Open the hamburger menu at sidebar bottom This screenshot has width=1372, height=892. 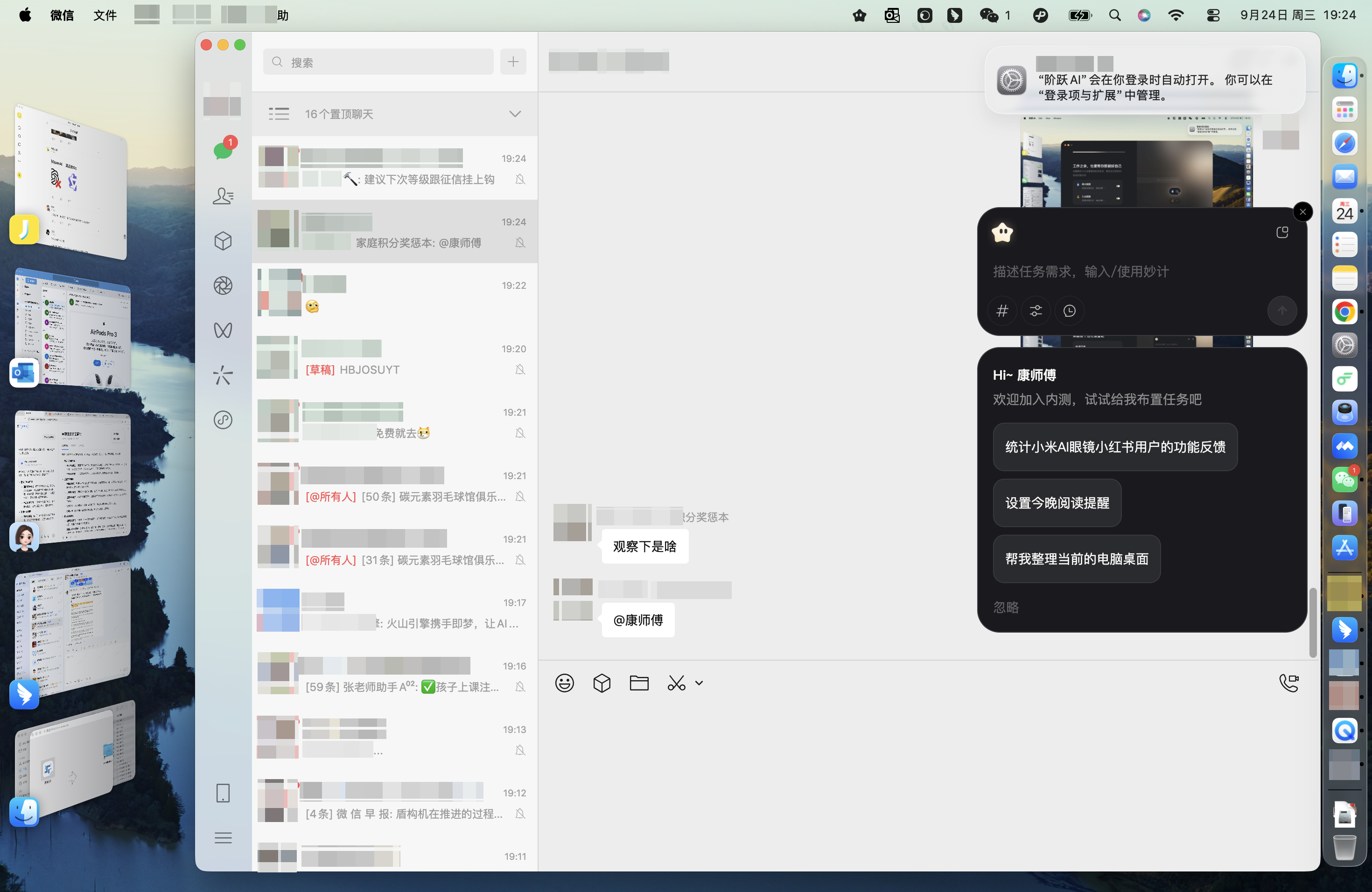[x=223, y=838]
